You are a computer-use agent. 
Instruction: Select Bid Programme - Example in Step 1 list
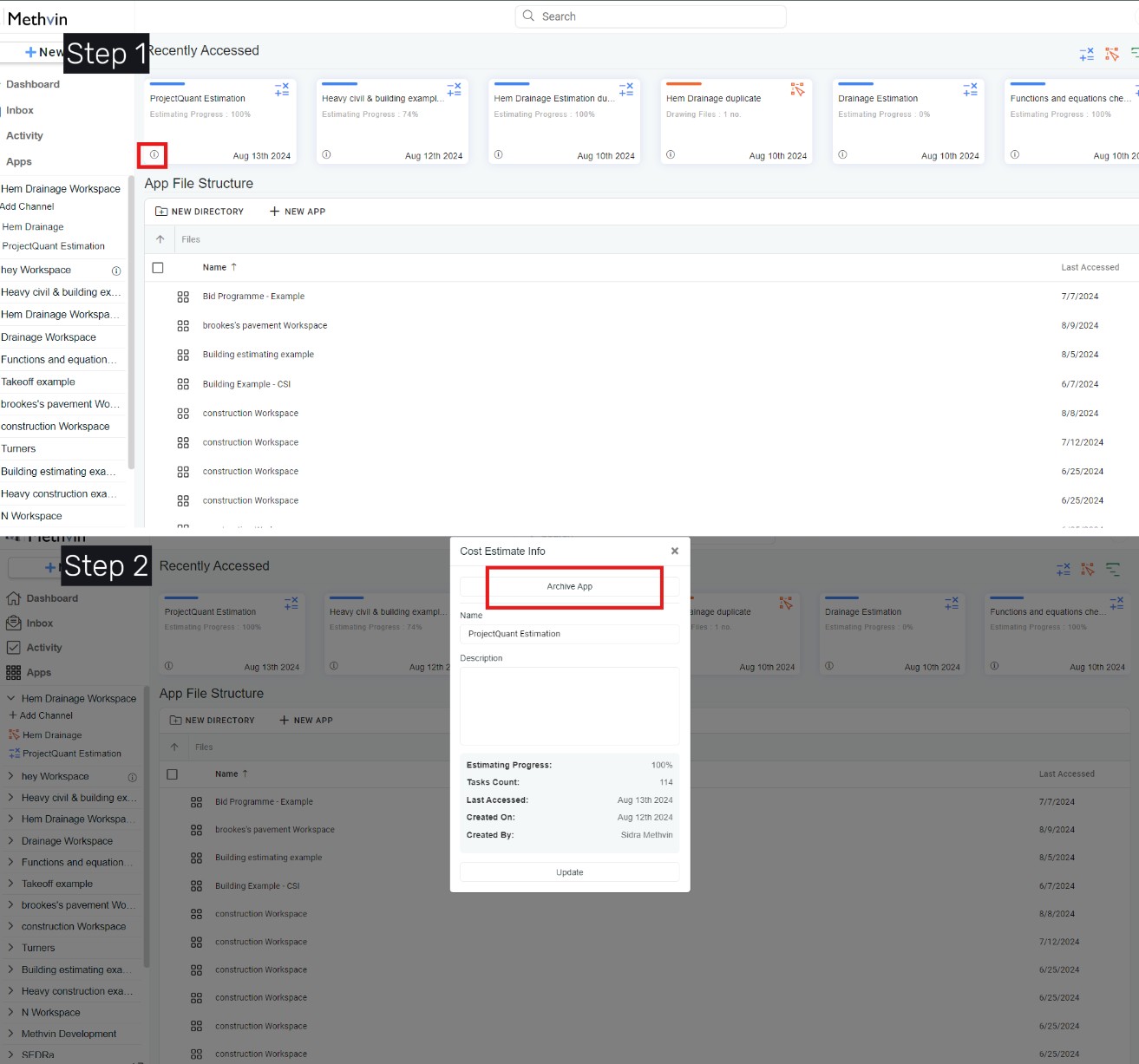pos(253,297)
